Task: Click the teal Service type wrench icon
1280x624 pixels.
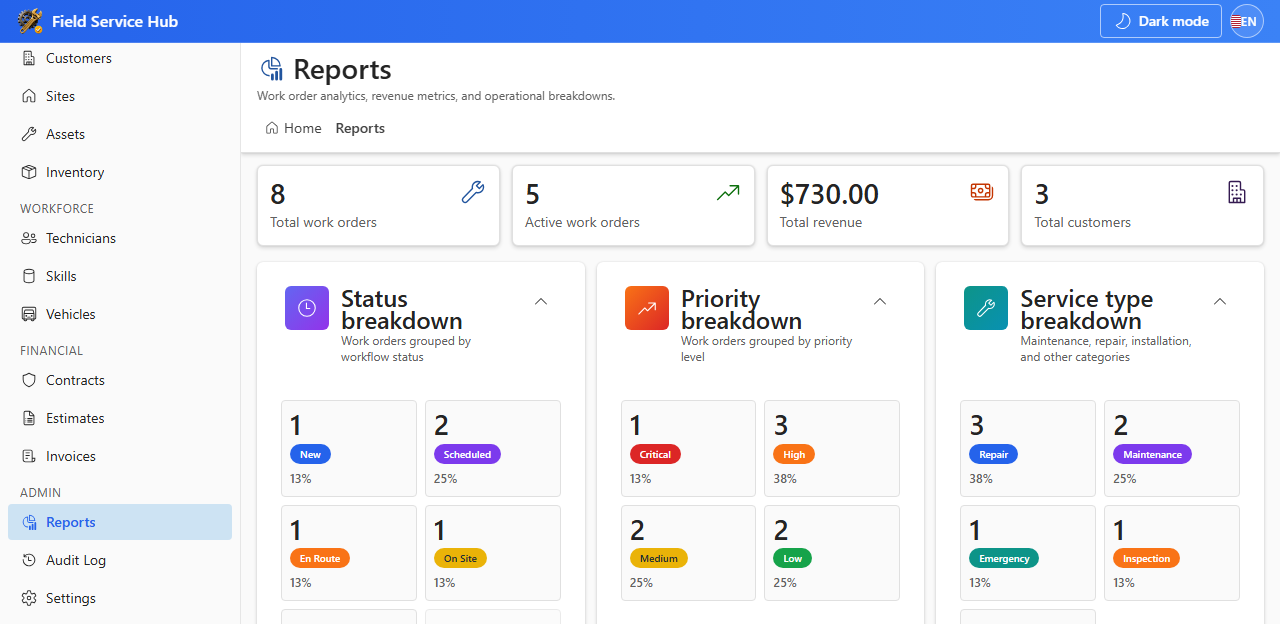Action: [986, 308]
